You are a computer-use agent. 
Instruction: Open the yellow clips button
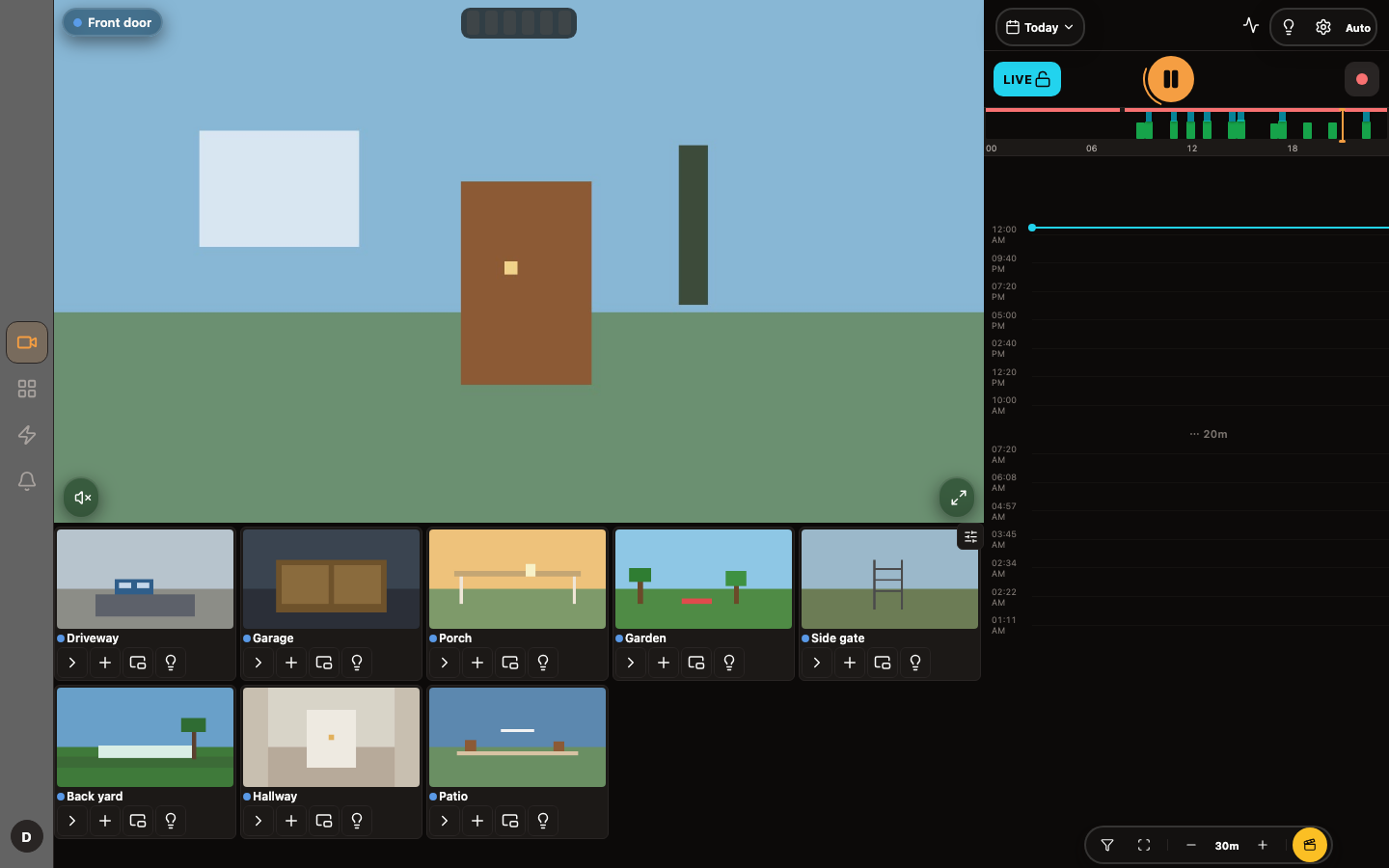tap(1310, 845)
